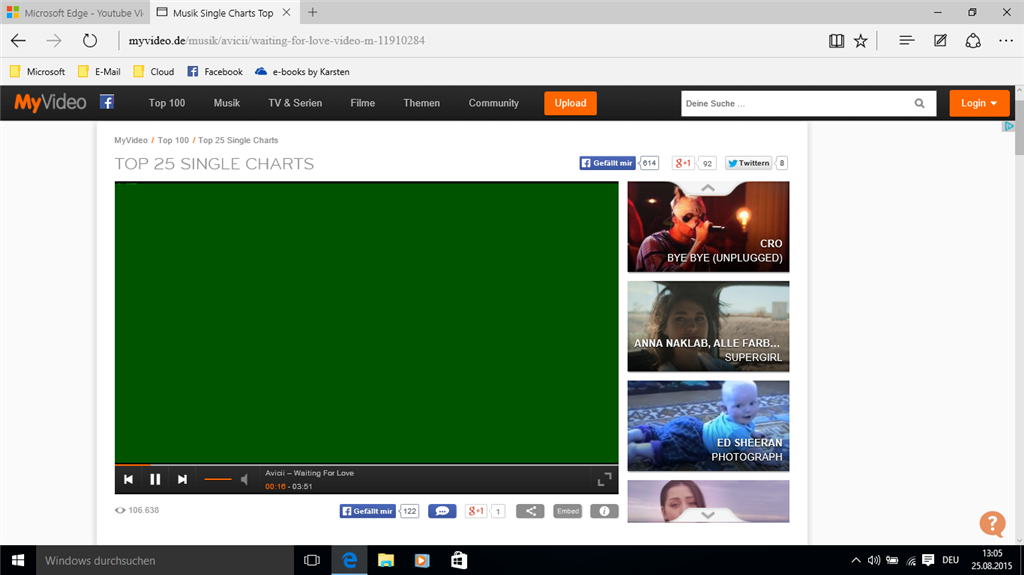
Task: Close the Musik Single Charts tab
Action: tap(286, 12)
